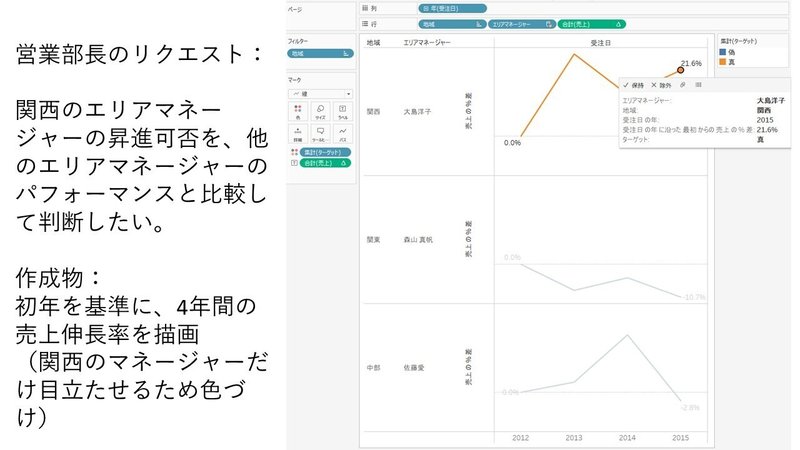Click the delta icon on the Marks 合計(売上) pill
The height and width of the screenshot is (450, 800).
click(343, 163)
